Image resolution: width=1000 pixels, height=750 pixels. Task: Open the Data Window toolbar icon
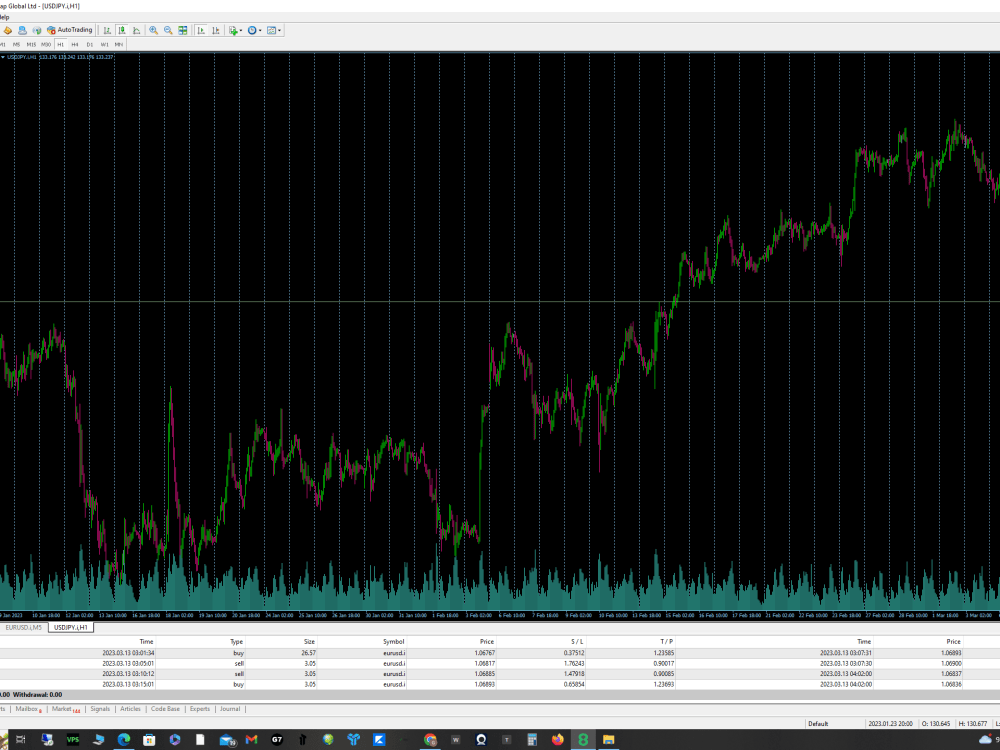coord(22,30)
